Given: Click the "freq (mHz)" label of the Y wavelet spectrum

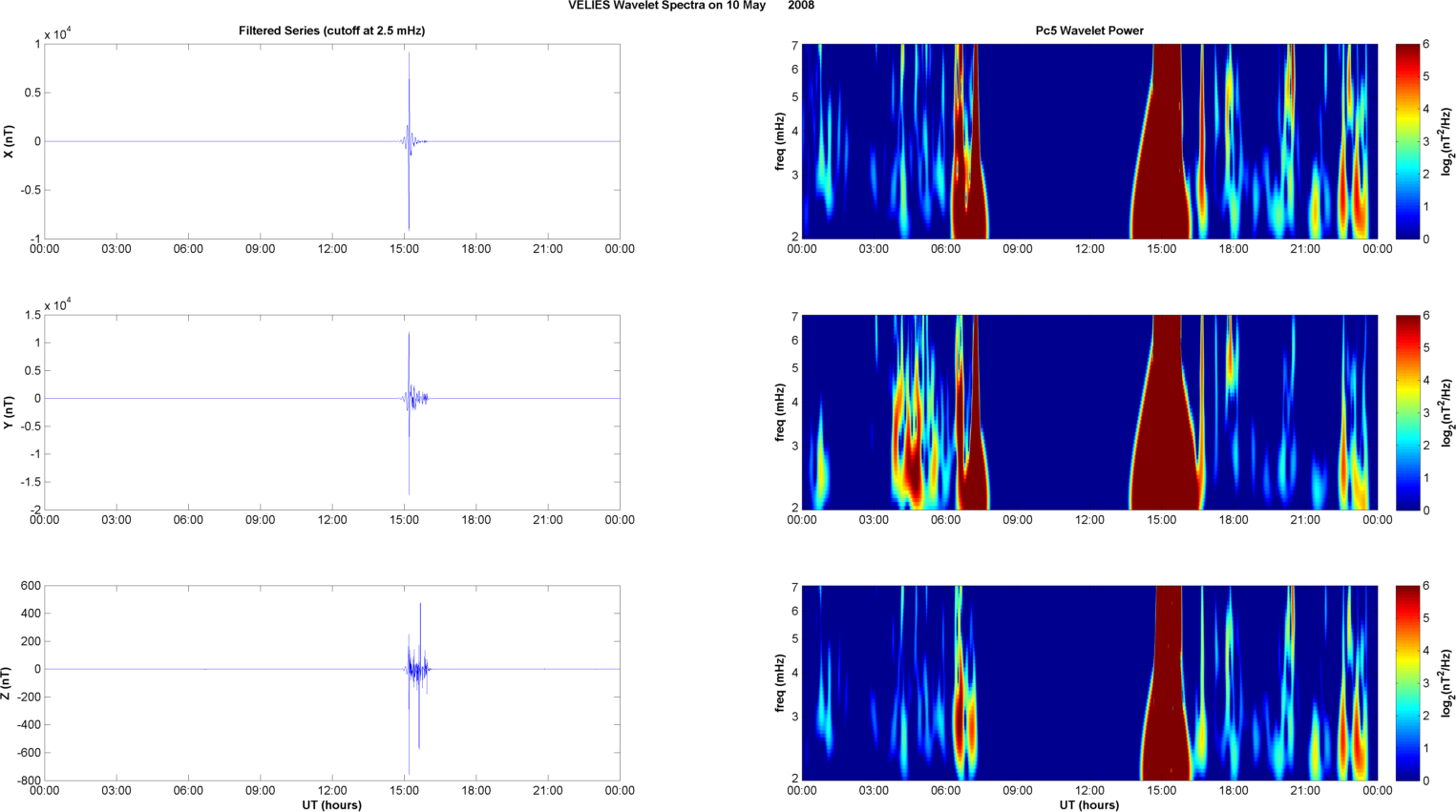Looking at the screenshot, I should (x=779, y=412).
